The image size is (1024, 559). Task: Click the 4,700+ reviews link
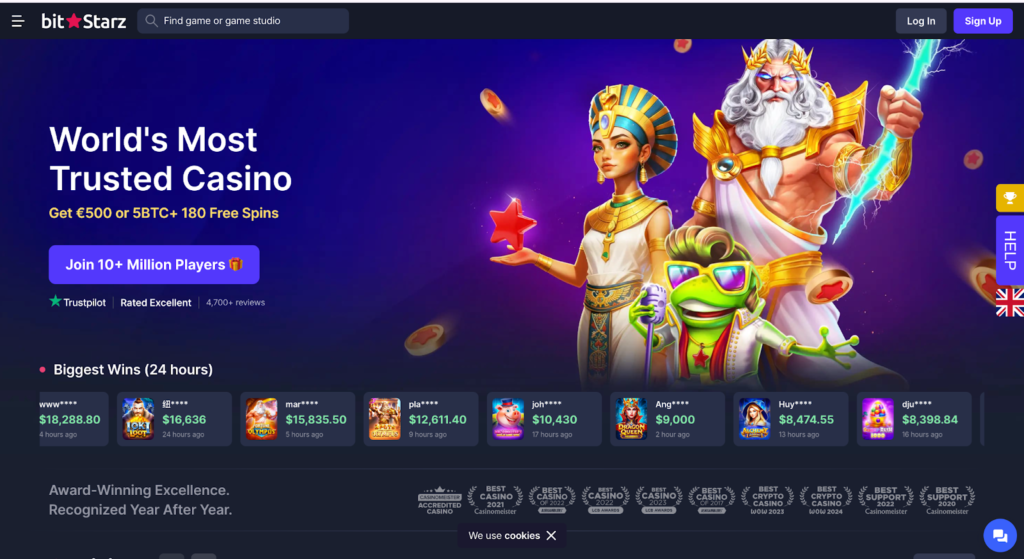click(x=236, y=302)
